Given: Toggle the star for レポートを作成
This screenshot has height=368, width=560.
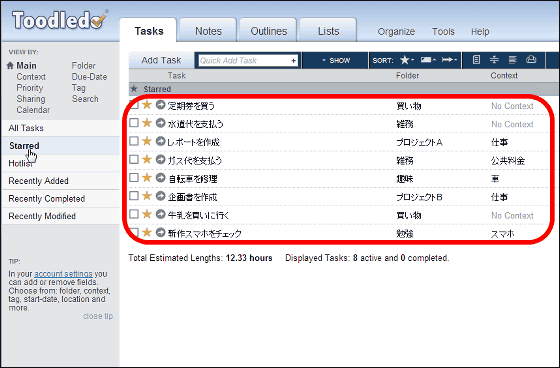Looking at the screenshot, I should [147, 141].
